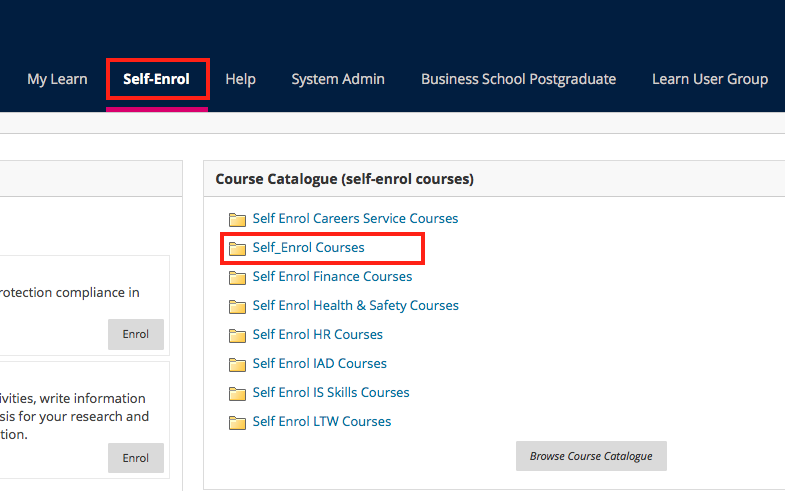Image resolution: width=785 pixels, height=491 pixels.
Task: Open the My Learn tab
Action: (57, 79)
